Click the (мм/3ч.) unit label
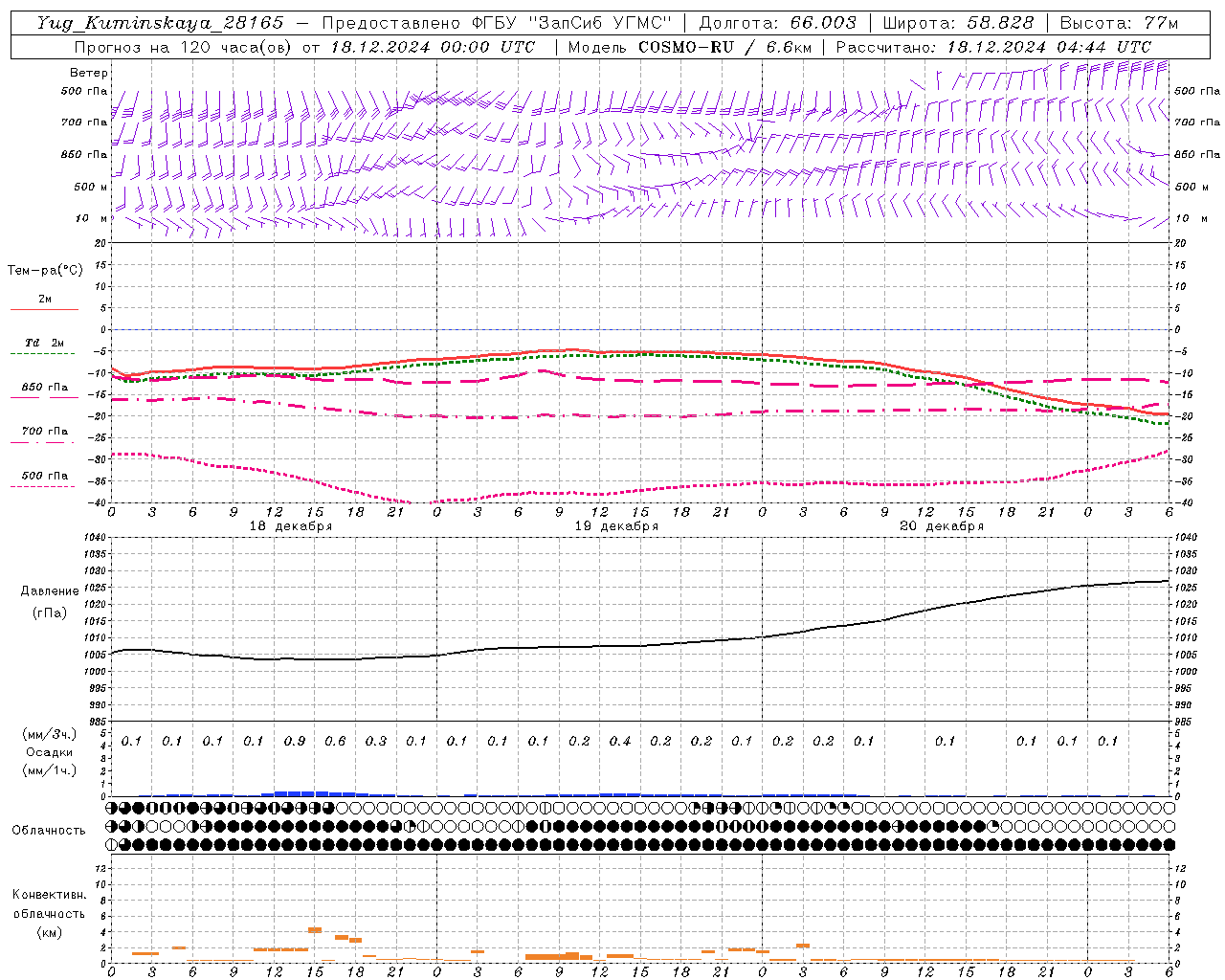Viewport: 1225px width, 980px height. 50,734
